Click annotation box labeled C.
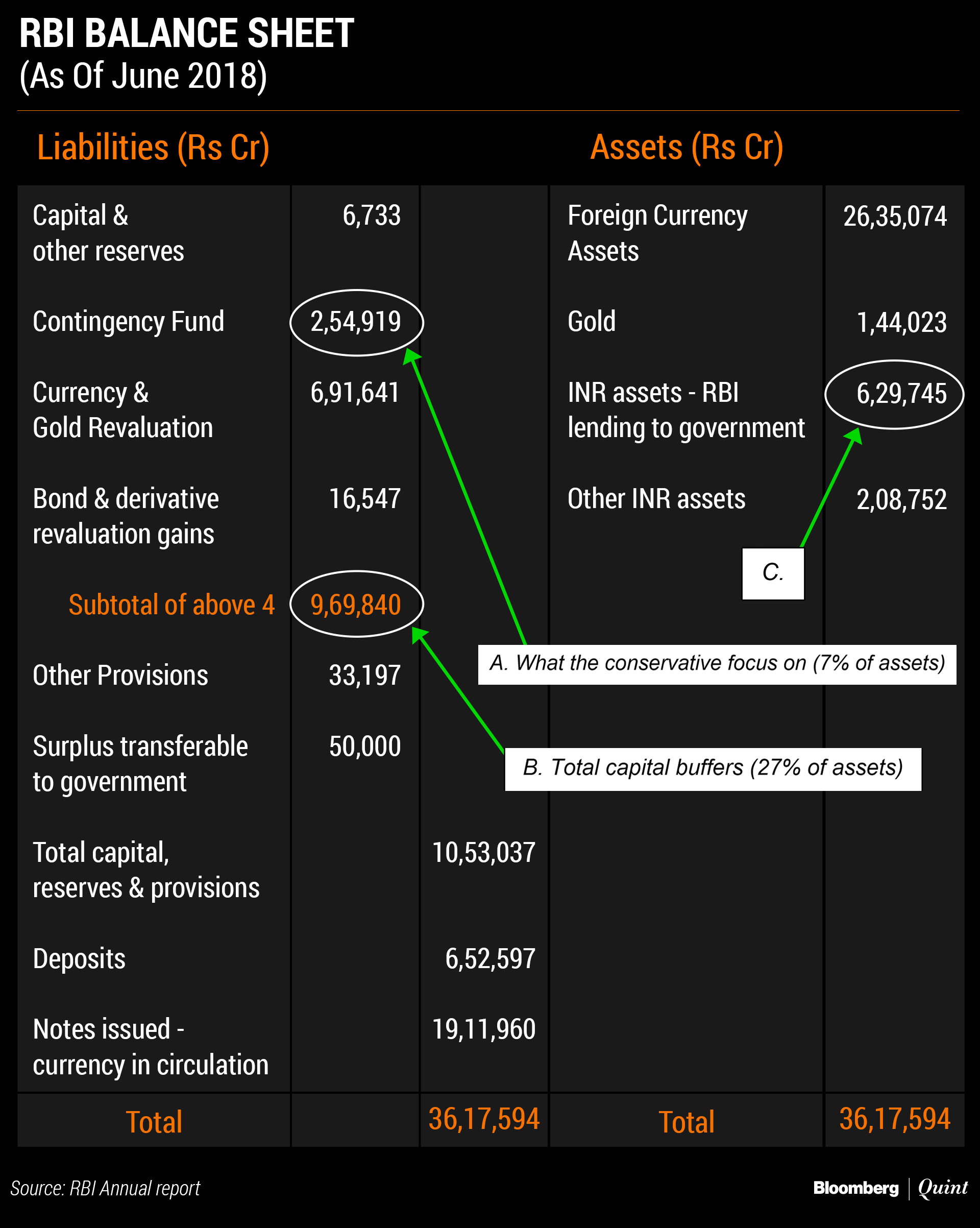Screen dimensions: 980x1228 point(773,573)
